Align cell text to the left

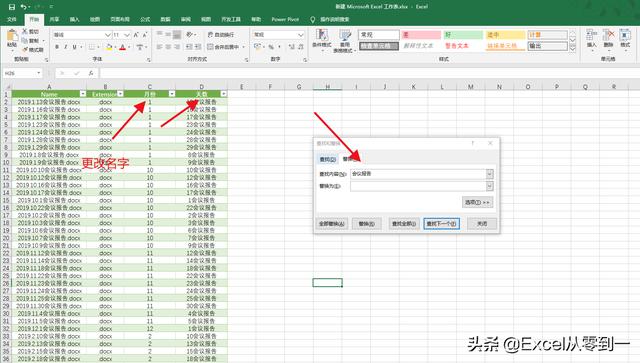click(160, 47)
